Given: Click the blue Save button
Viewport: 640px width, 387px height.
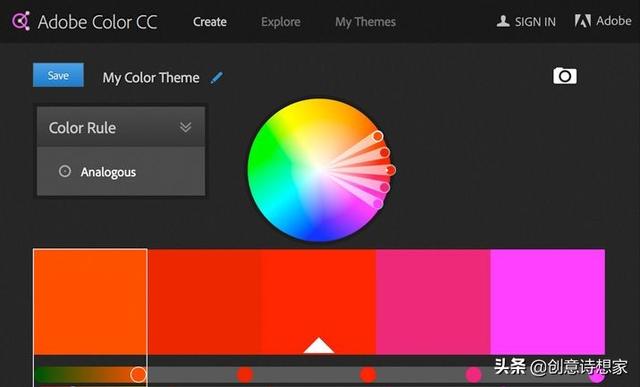Looking at the screenshot, I should click(58, 75).
